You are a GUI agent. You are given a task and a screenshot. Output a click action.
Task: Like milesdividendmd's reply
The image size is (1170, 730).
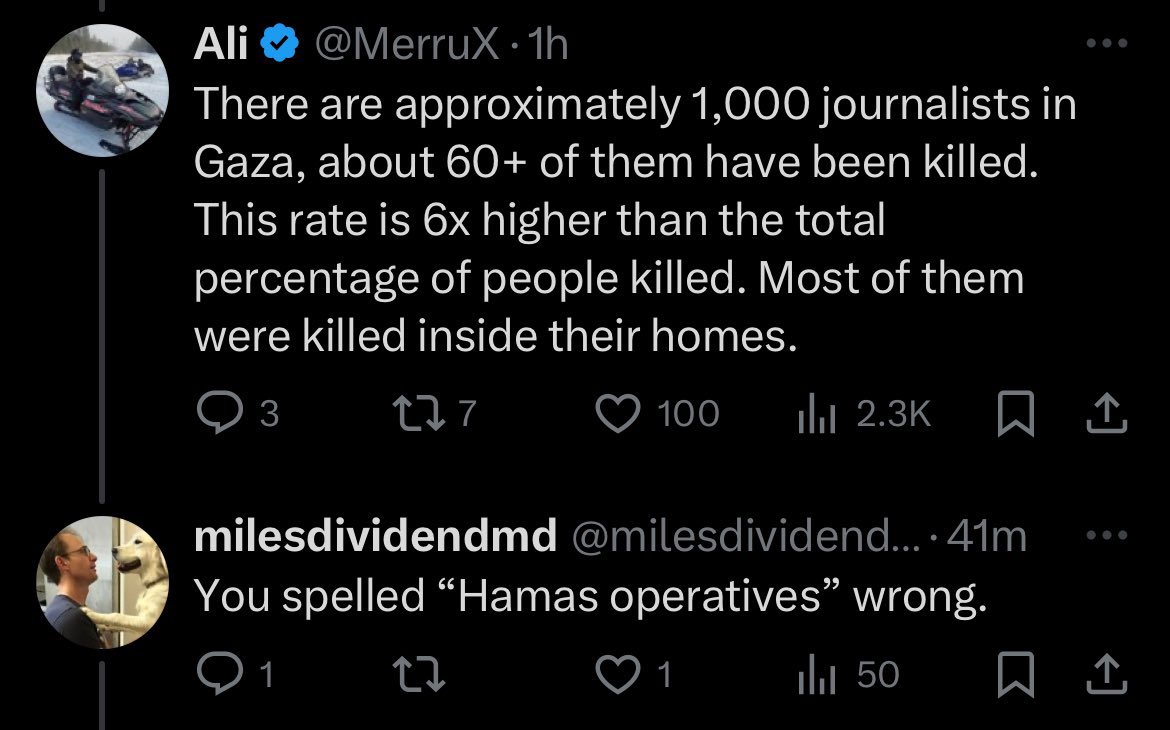click(619, 674)
